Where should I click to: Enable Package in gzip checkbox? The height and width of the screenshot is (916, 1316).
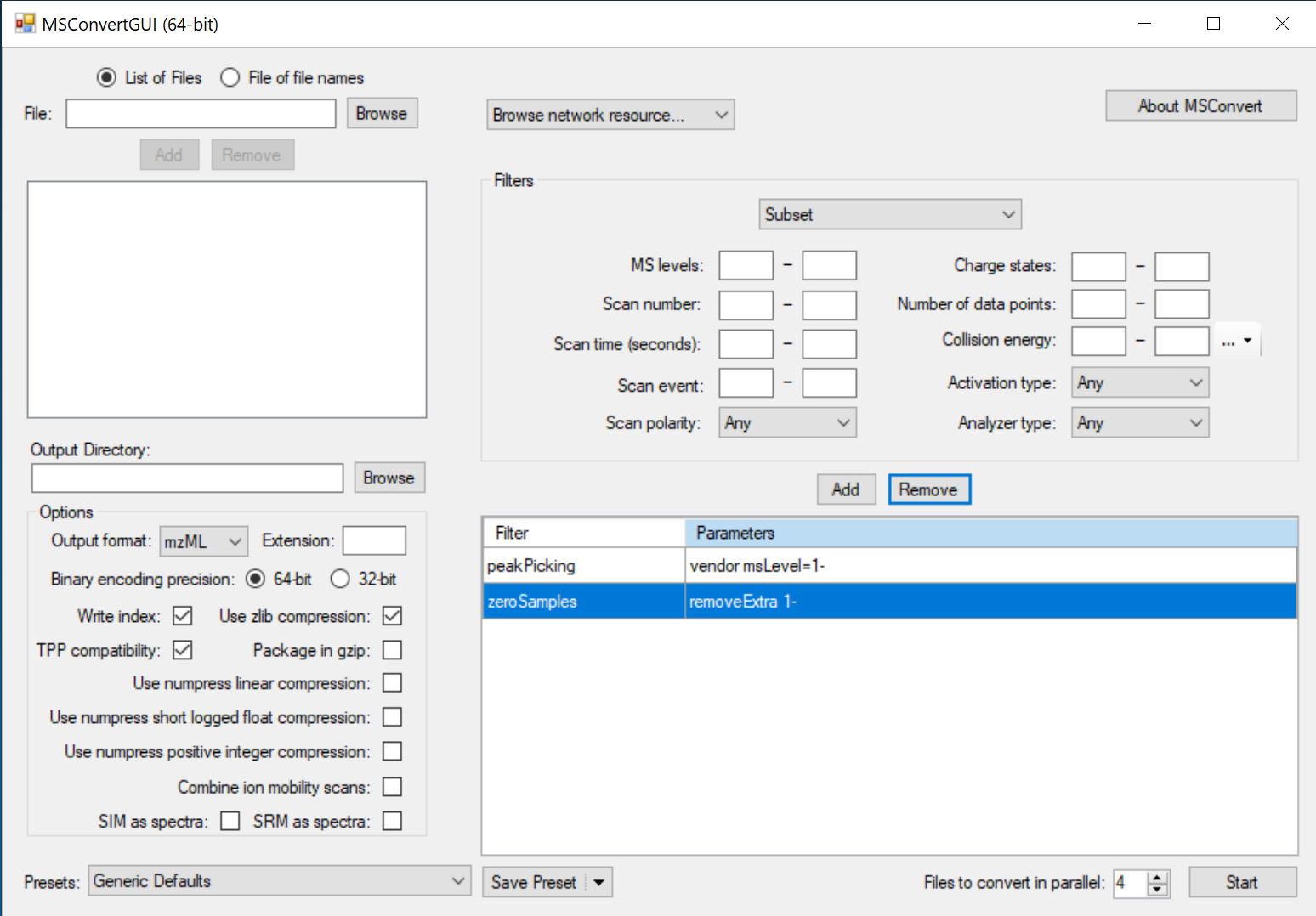(392, 650)
